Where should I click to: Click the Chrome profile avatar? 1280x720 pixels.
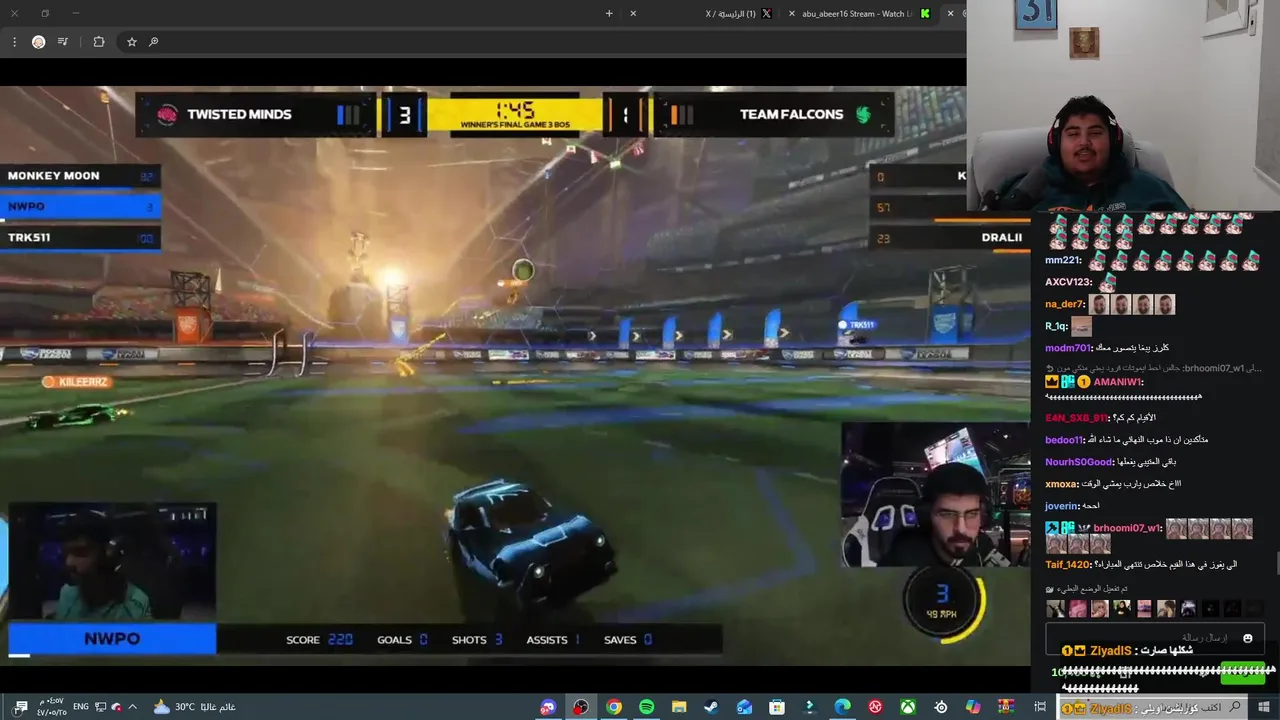tap(38, 42)
